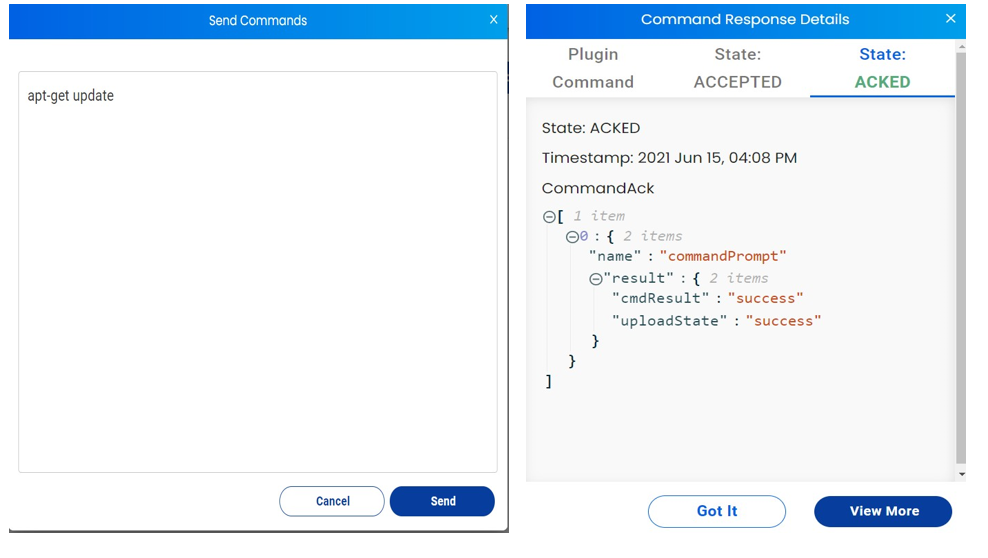Screen dimensions: 988x558
Task: Click the cmdResult "success" value
Action: (766, 299)
